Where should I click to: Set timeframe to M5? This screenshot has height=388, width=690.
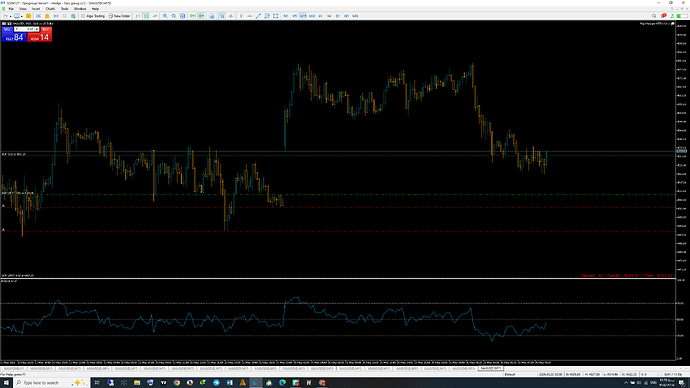tap(294, 16)
